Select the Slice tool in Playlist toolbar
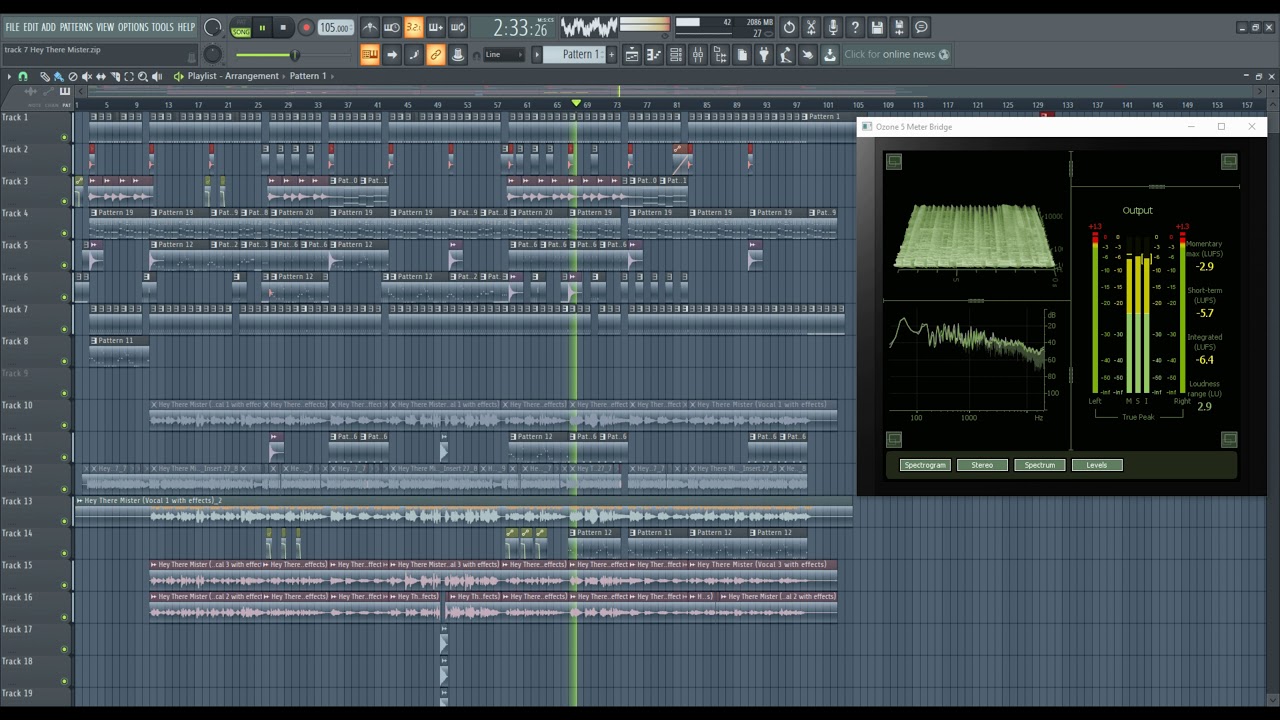 (114, 76)
